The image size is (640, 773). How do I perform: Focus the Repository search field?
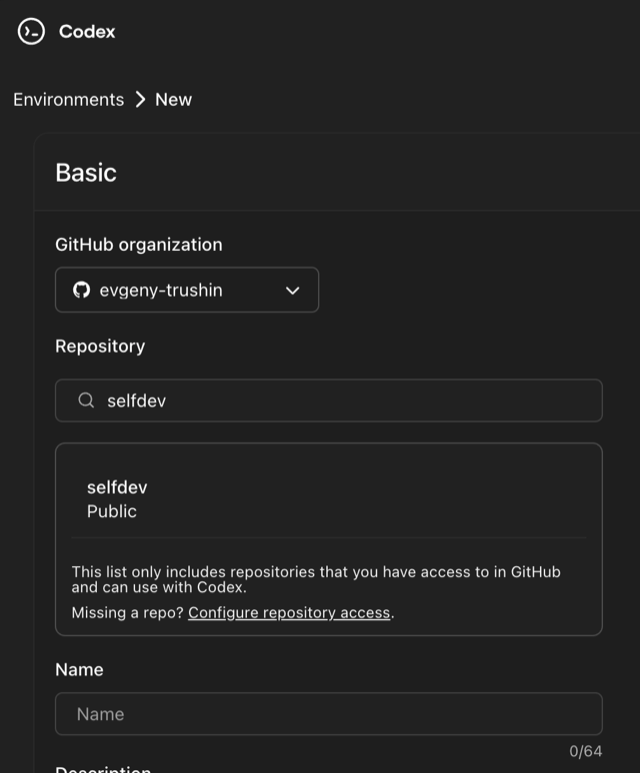329,400
